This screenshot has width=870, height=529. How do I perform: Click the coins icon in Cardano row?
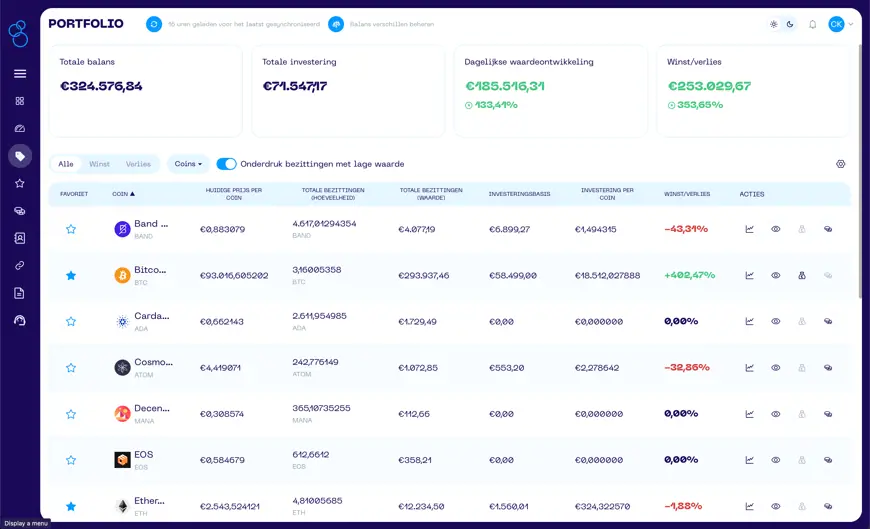click(x=828, y=321)
